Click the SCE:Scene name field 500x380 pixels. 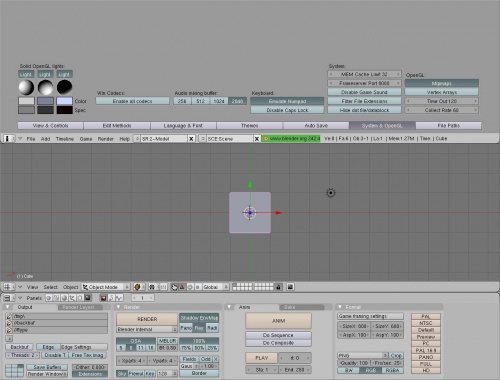click(x=229, y=139)
